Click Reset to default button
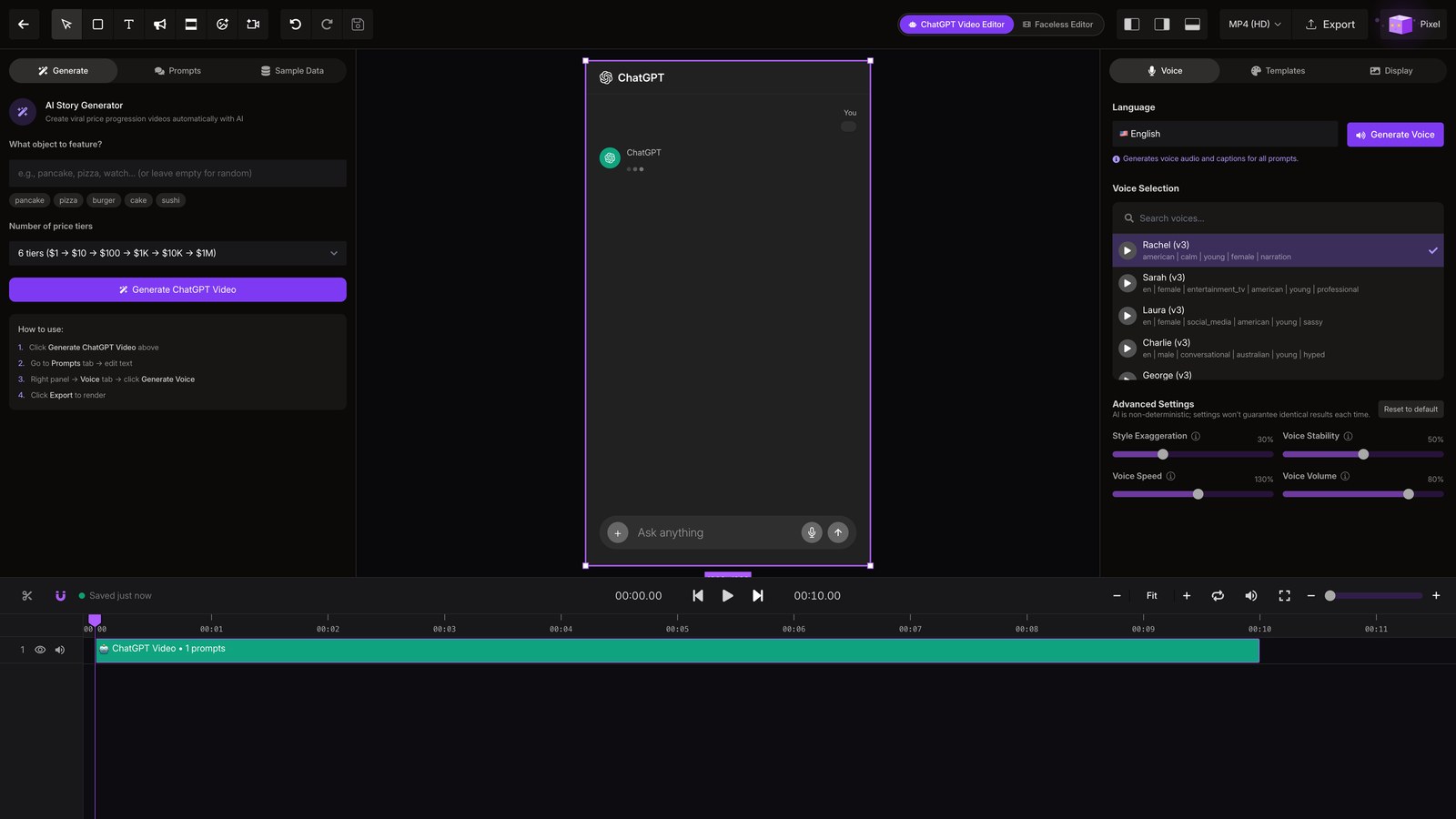Image resolution: width=1456 pixels, height=819 pixels. (1410, 409)
